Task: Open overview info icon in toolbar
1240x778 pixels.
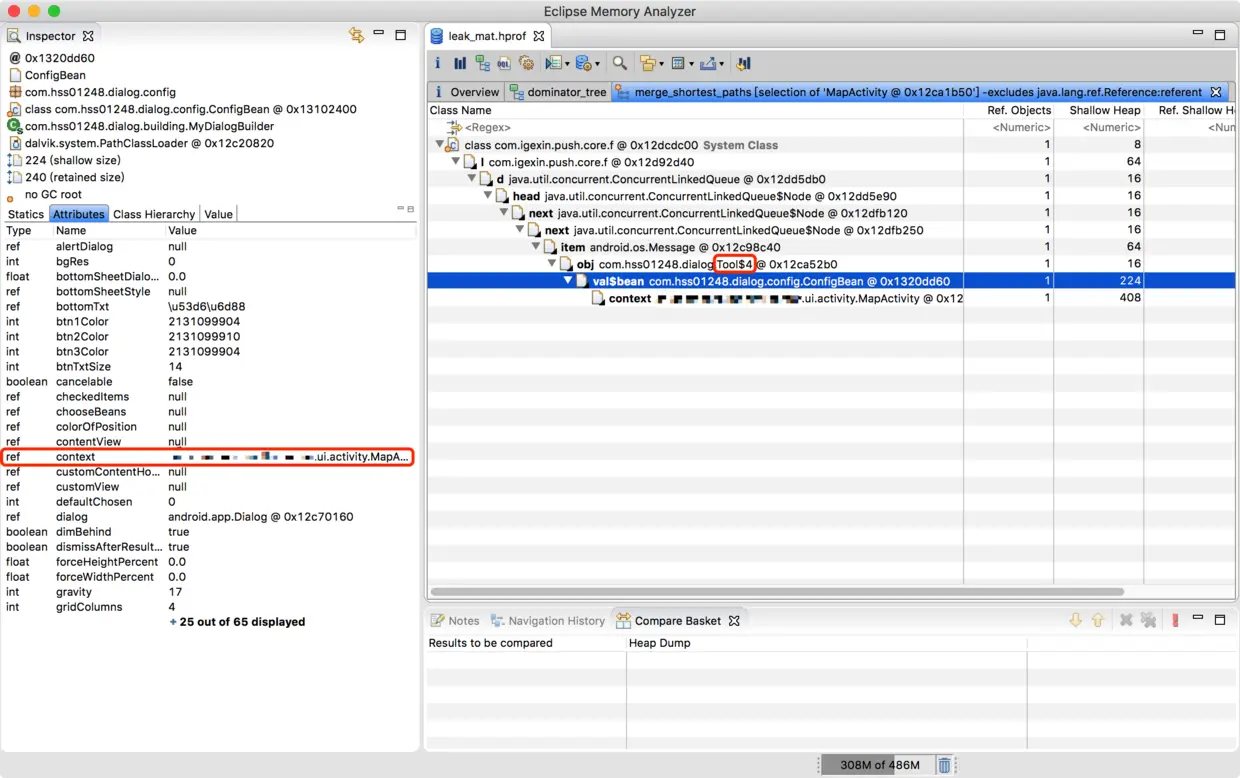Action: pyautogui.click(x=437, y=63)
